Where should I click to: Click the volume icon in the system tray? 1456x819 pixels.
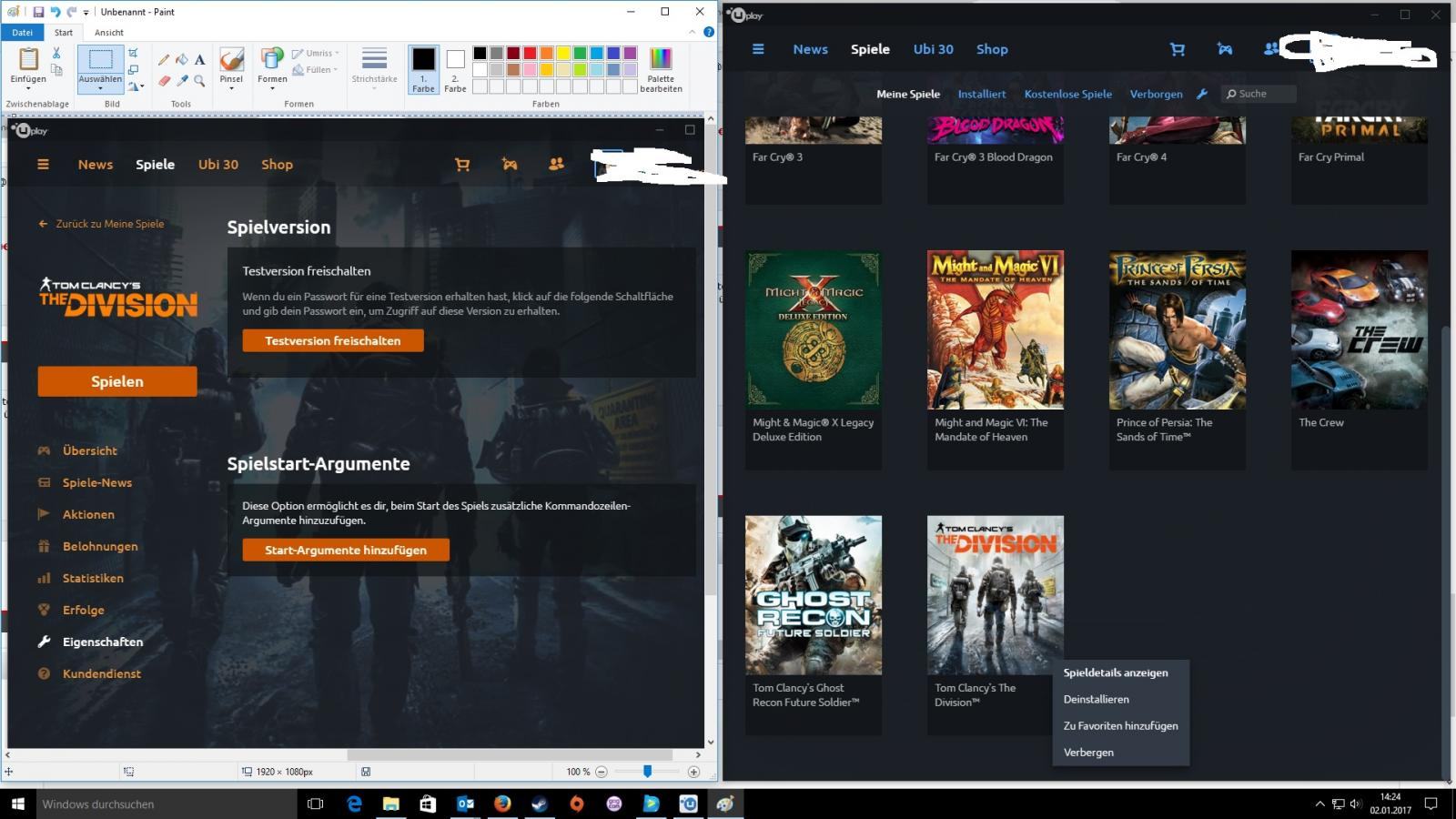pos(1355,804)
